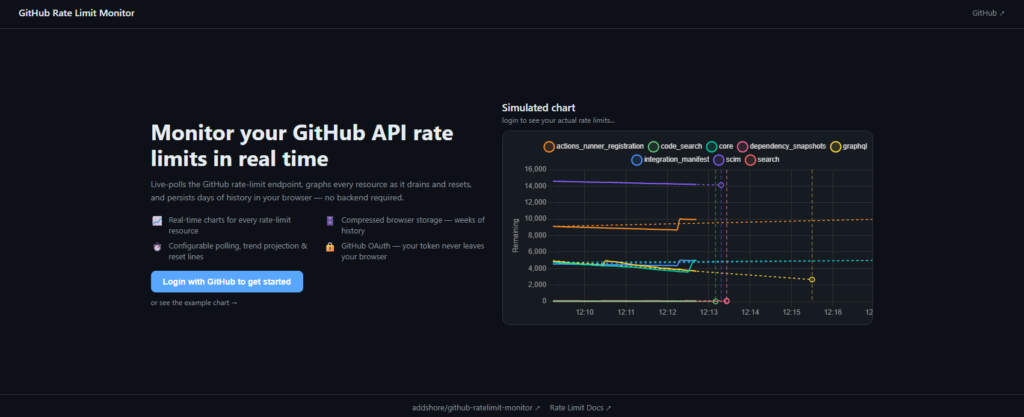
Task: Click the compressed browser storage icon
Action: tap(330, 220)
